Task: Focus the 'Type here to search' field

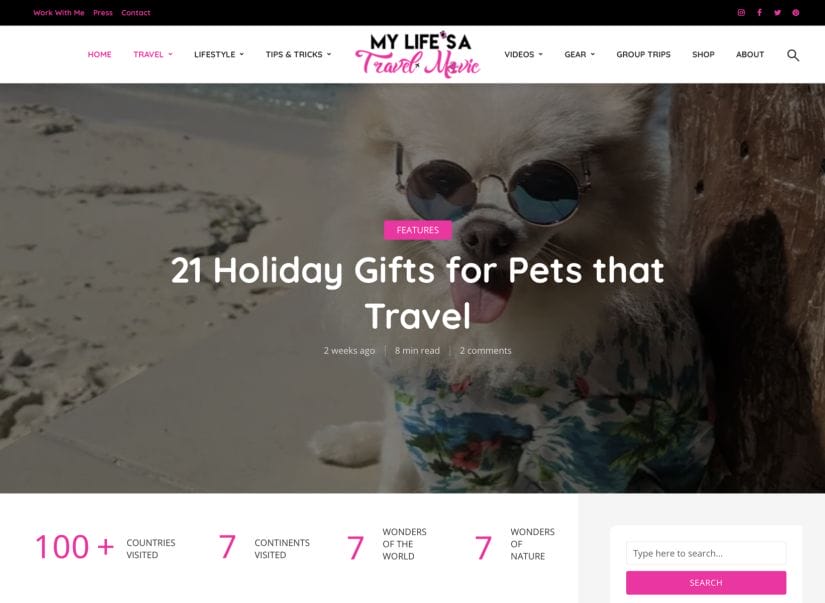Action: [x=706, y=553]
